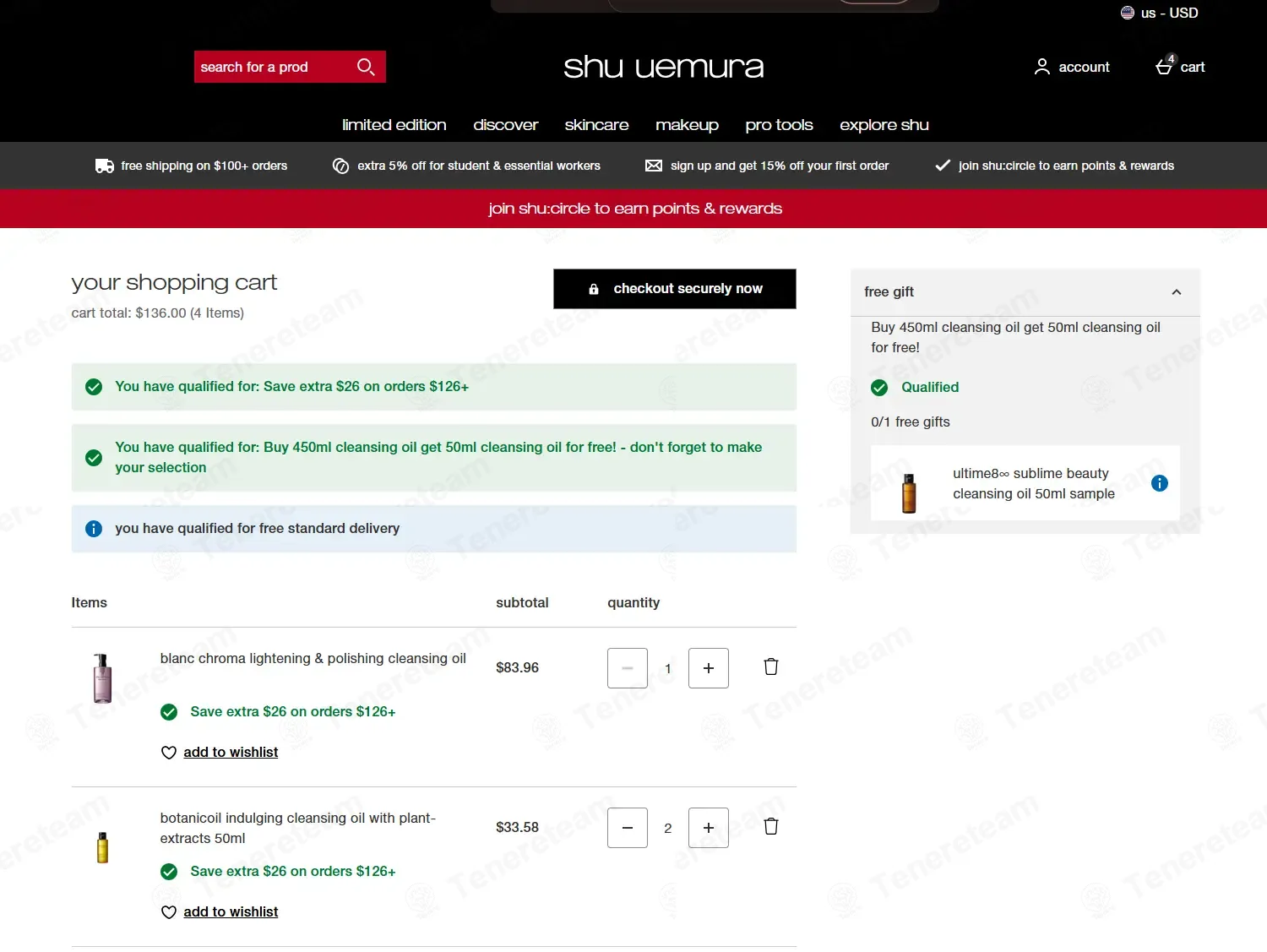Image resolution: width=1267 pixels, height=952 pixels.
Task: Click heart icon for blanc chroma wishlist
Action: pyautogui.click(x=169, y=753)
